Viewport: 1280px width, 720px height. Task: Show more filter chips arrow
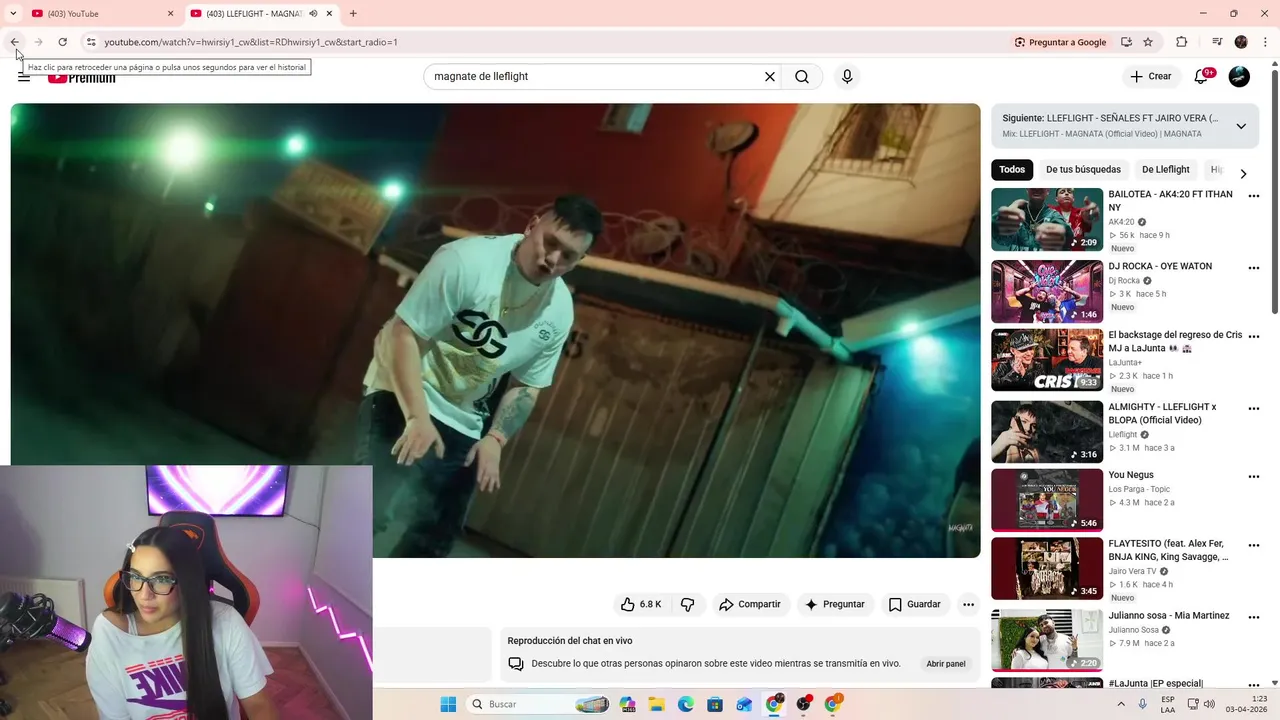point(1243,173)
